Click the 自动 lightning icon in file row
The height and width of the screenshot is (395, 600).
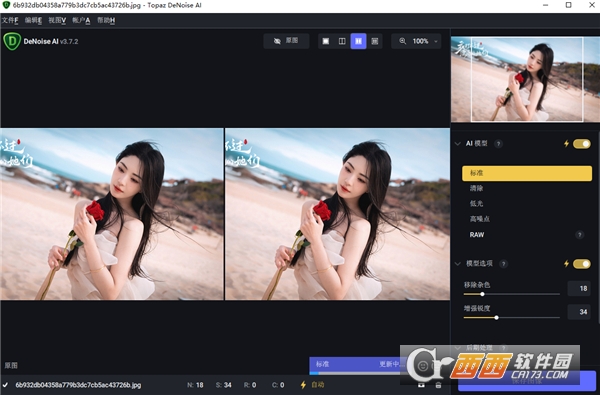click(x=303, y=385)
